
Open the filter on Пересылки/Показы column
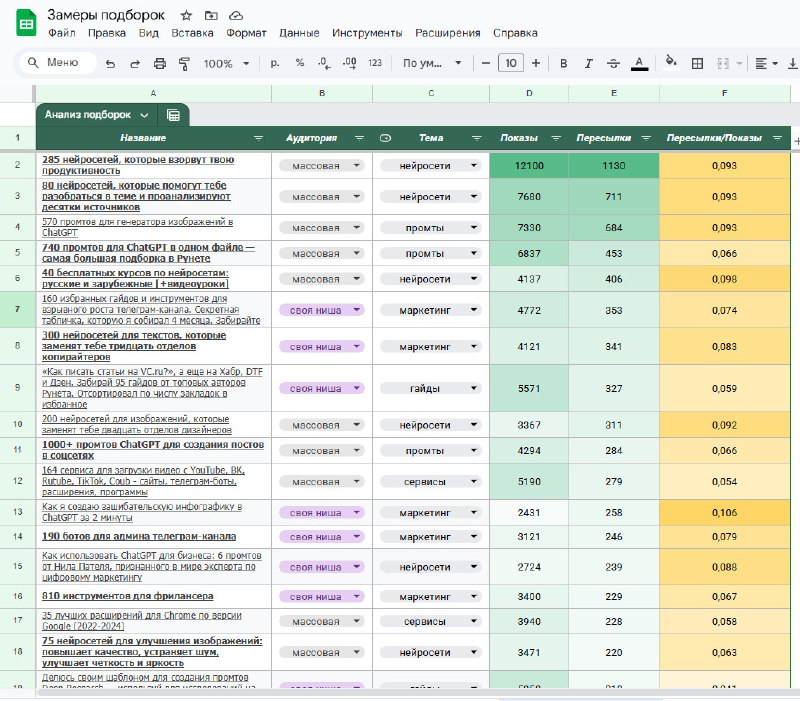tap(778, 138)
